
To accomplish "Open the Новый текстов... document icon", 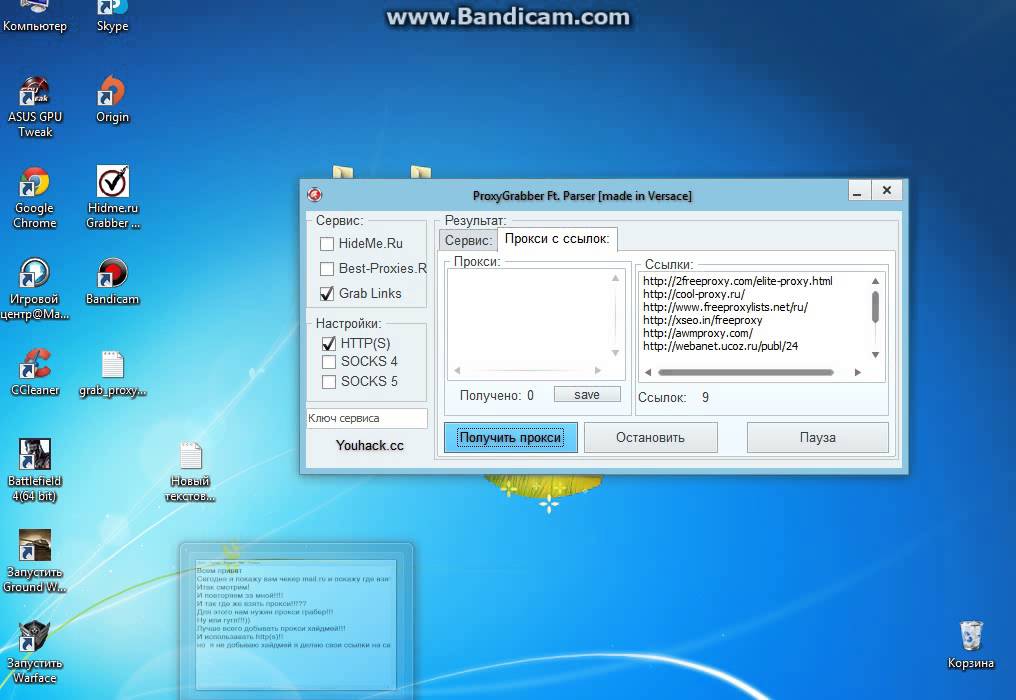I will (x=190, y=472).
